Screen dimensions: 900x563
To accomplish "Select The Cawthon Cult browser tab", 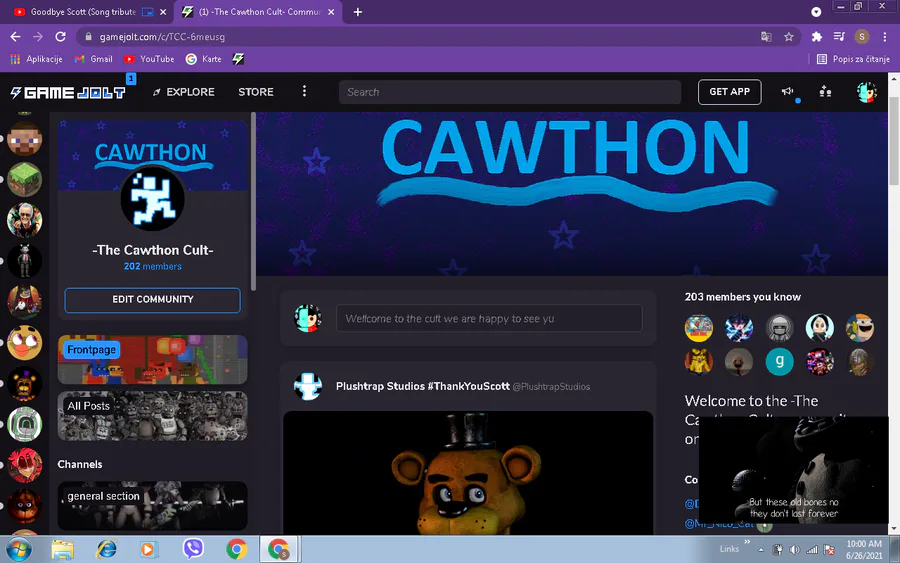I will coord(257,11).
